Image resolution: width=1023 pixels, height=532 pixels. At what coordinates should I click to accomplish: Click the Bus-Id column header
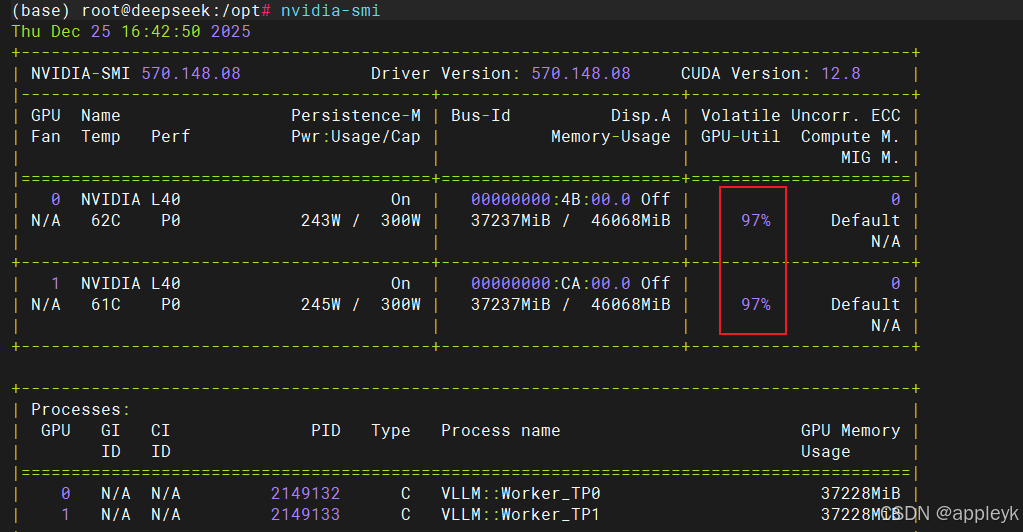tap(481, 116)
